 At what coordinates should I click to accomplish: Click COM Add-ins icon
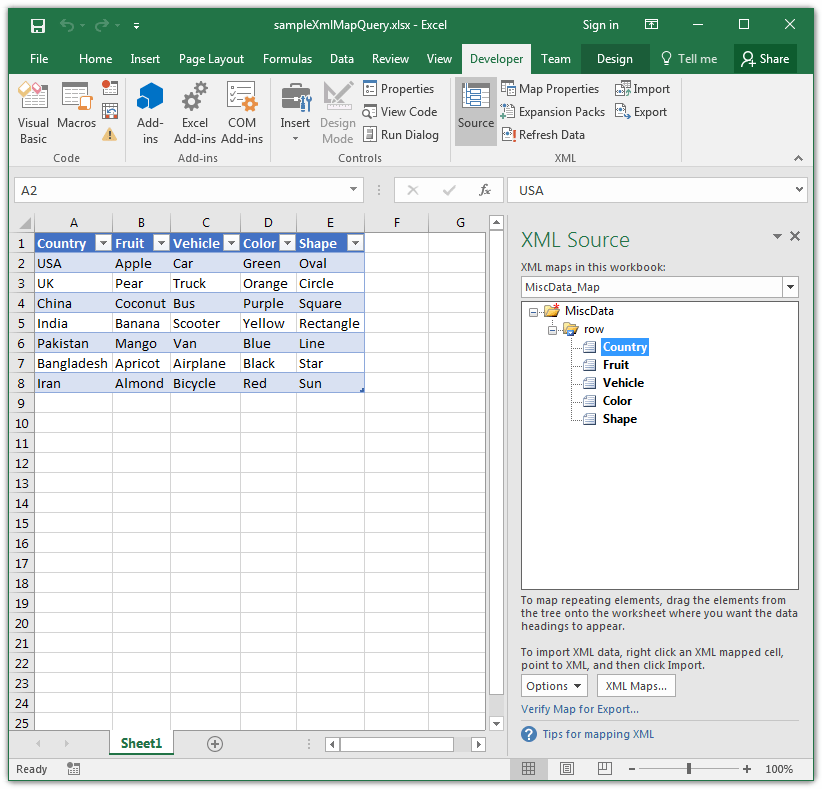click(242, 108)
